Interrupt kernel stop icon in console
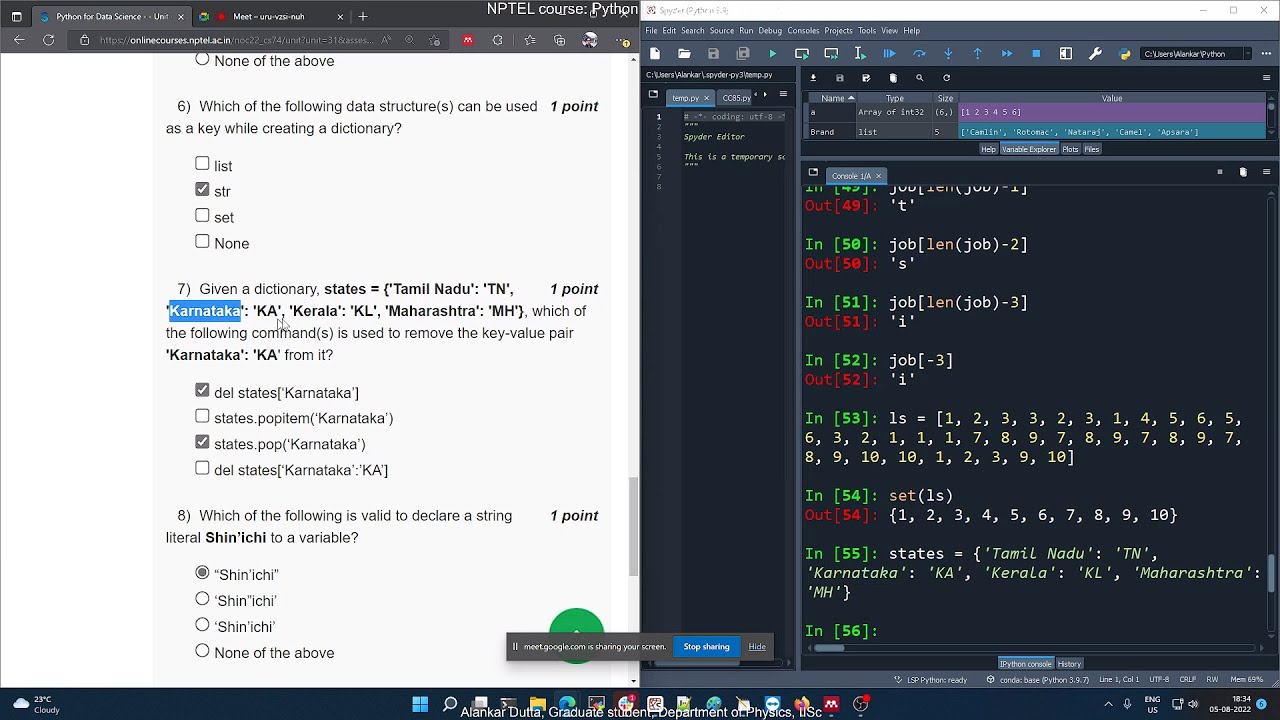Viewport: 1280px width, 720px height. pyautogui.click(x=1219, y=172)
